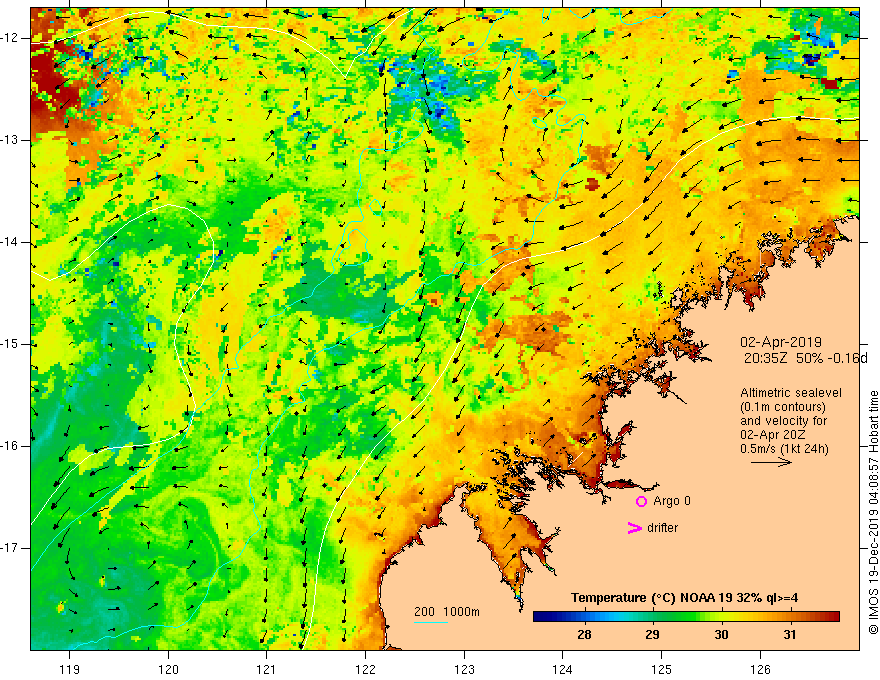
Task: Click the '20:35Z 50% -0.16d' text
Action: click(806, 358)
